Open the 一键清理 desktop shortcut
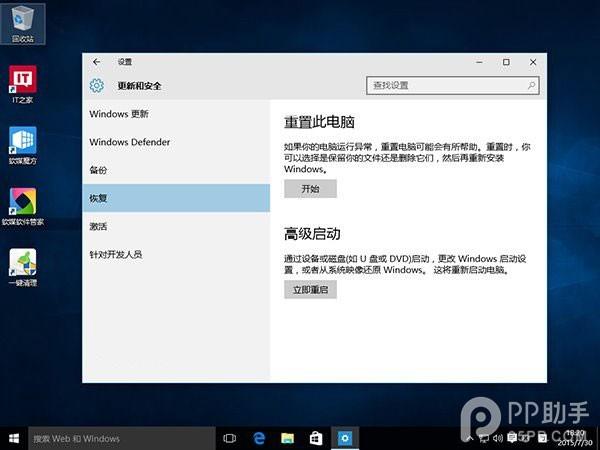The height and width of the screenshot is (450, 600). 23,268
